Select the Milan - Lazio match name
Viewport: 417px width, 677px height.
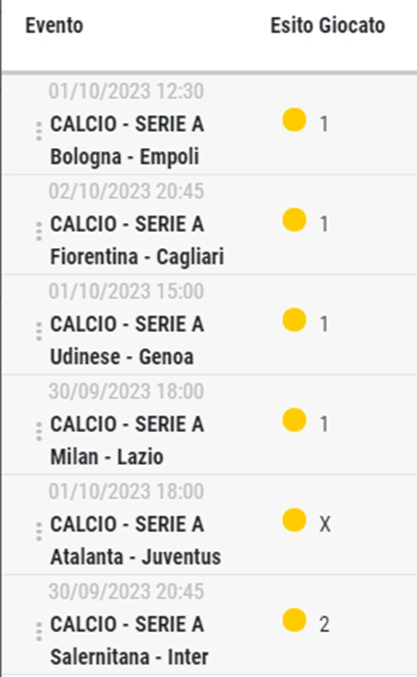107,457
